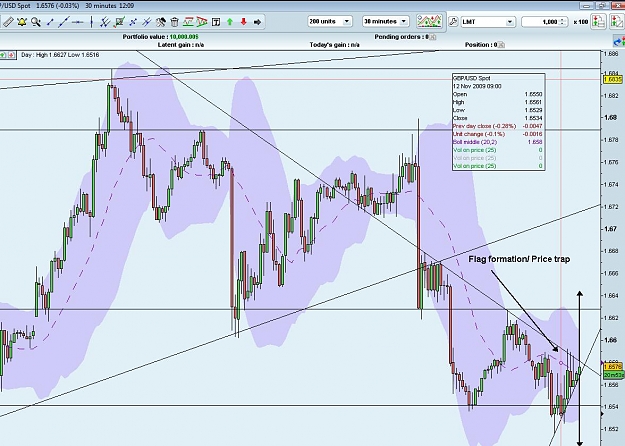Open the hammer object settings tool
The height and width of the screenshot is (446, 625).
(161, 22)
